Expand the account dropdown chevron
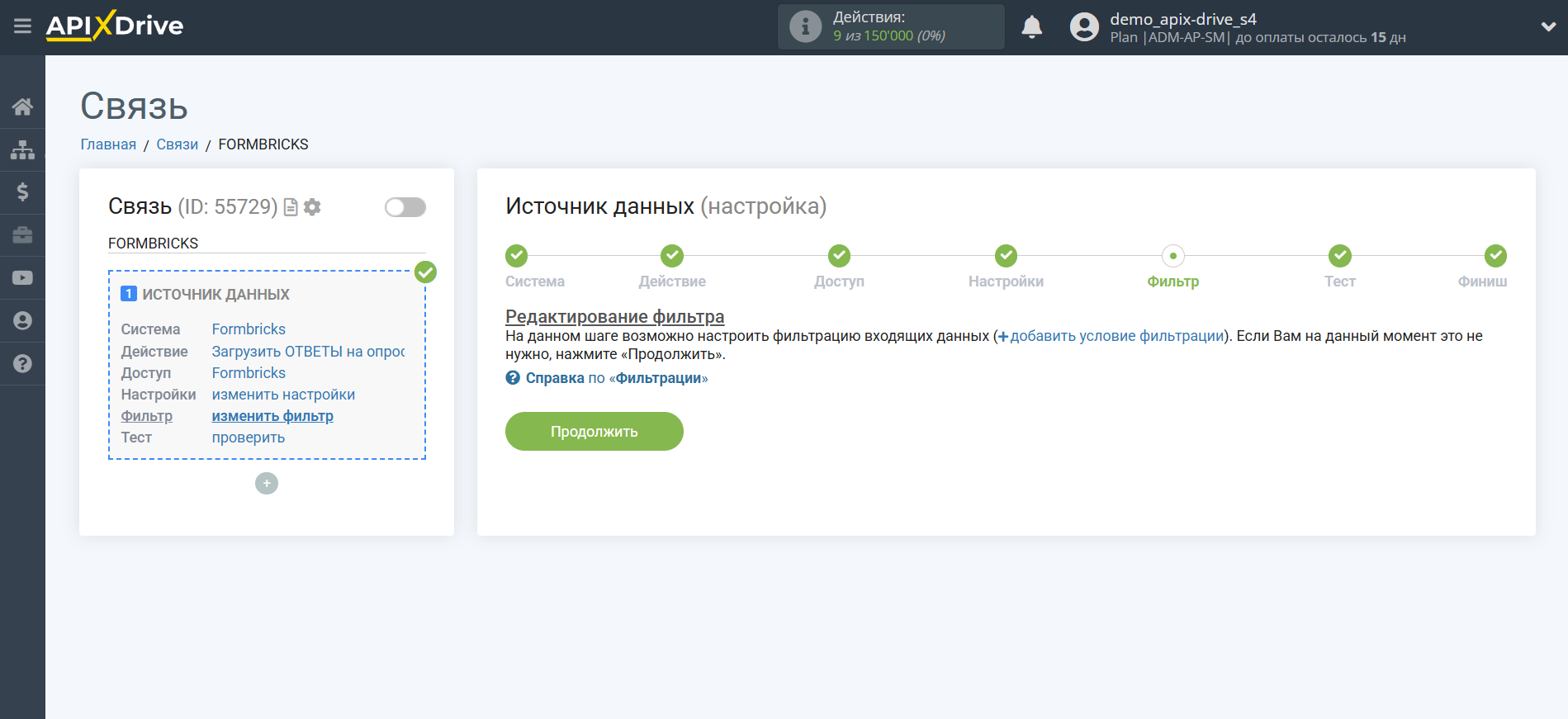This screenshot has height=719, width=1568. click(1548, 26)
